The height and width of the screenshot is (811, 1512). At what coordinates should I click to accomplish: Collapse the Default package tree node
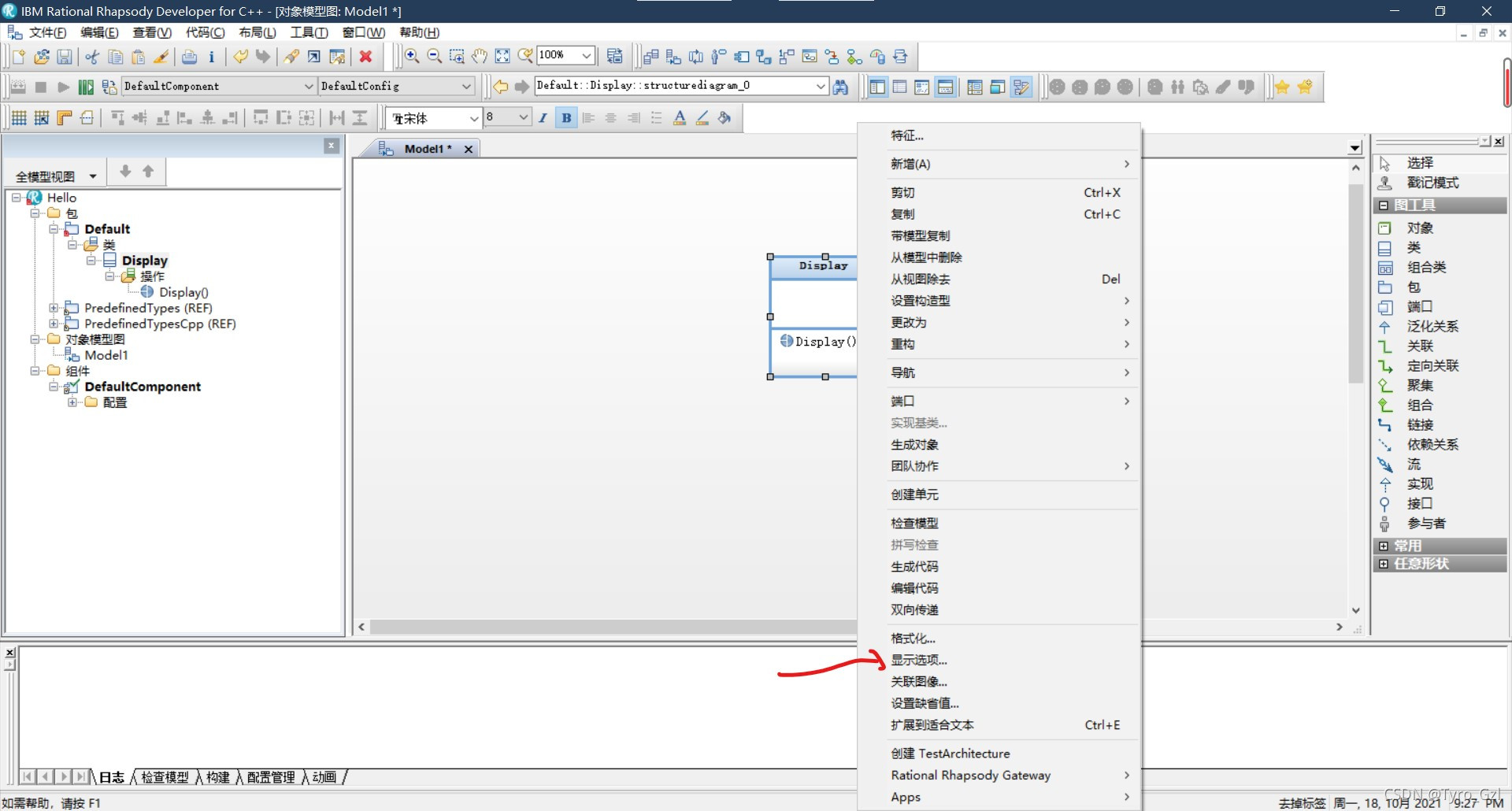tap(54, 229)
